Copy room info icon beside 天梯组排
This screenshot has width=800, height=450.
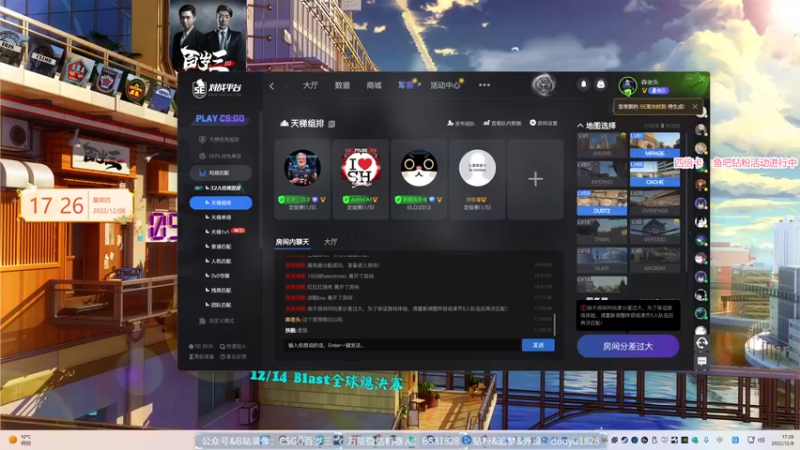pos(332,124)
